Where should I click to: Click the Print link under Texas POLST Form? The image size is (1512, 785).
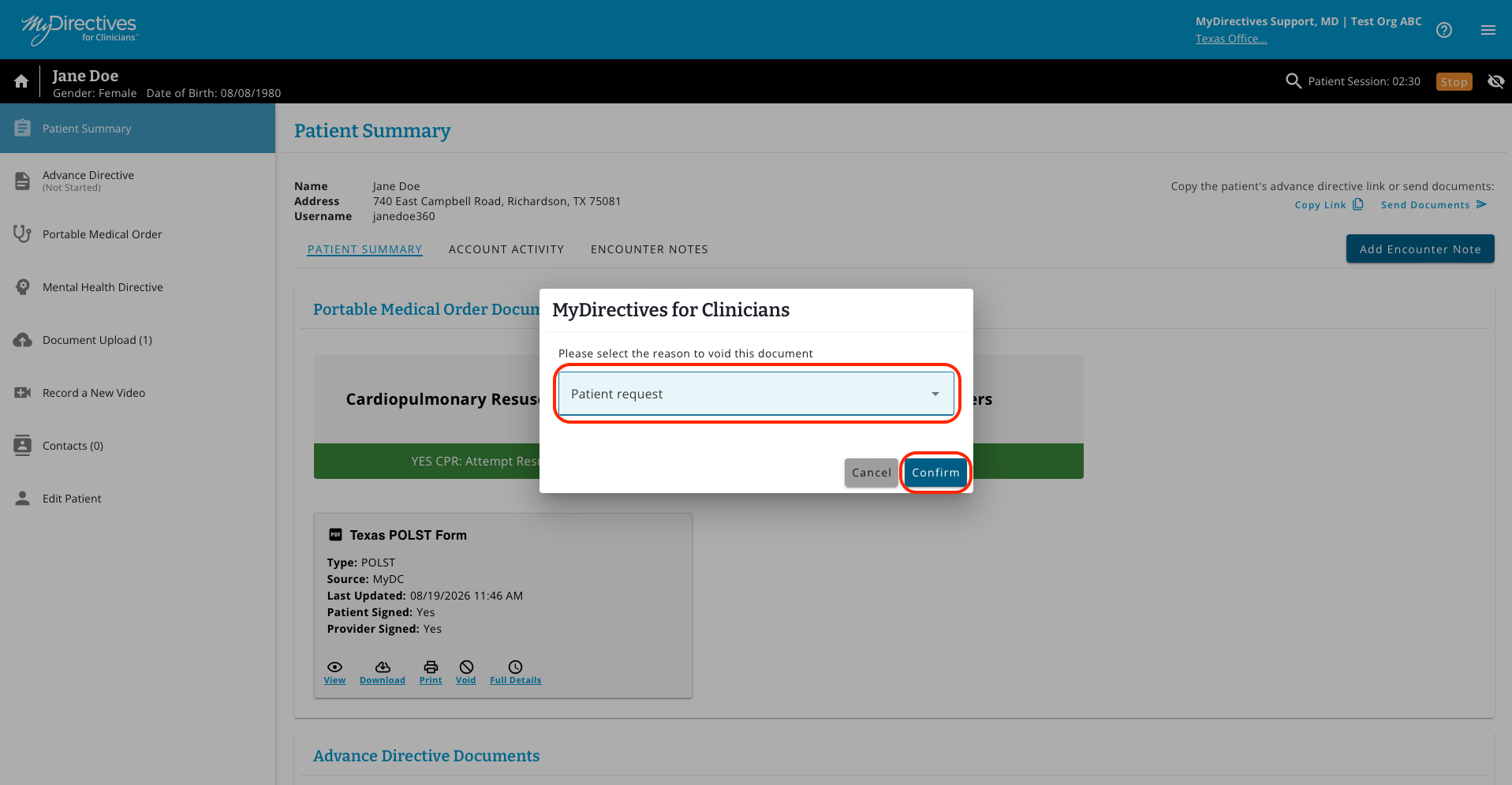tap(431, 680)
